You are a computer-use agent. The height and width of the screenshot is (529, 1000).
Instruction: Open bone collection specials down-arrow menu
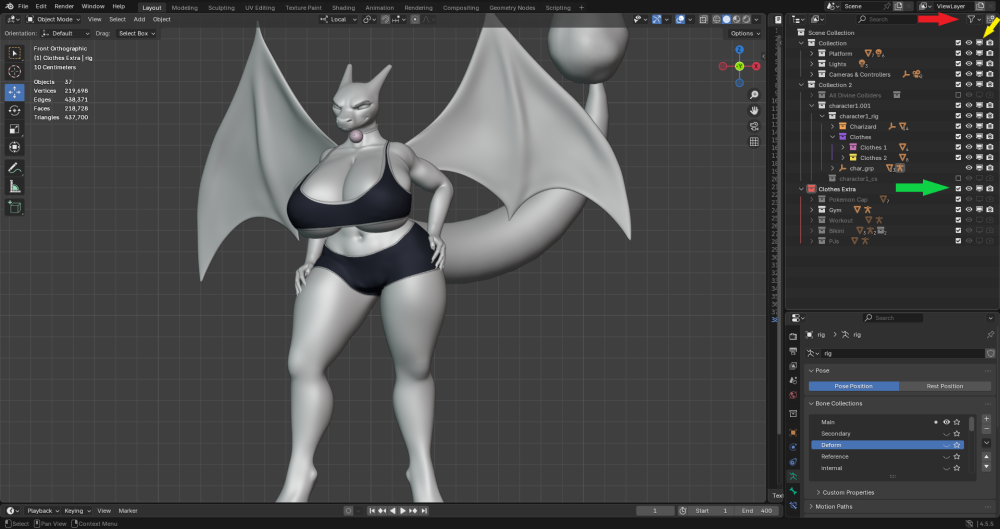987,443
